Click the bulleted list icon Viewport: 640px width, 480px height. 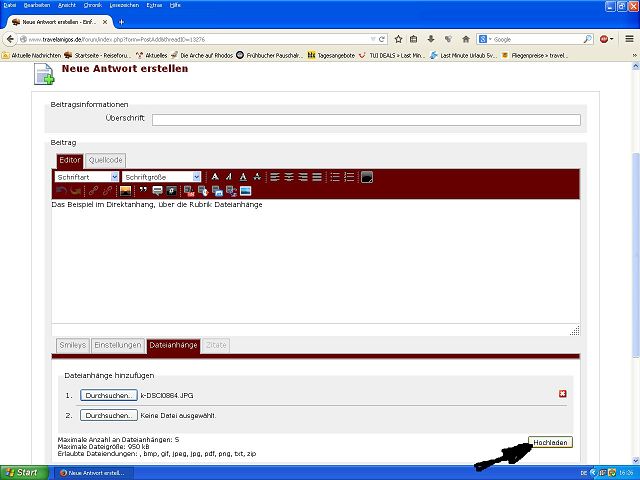pyautogui.click(x=335, y=177)
